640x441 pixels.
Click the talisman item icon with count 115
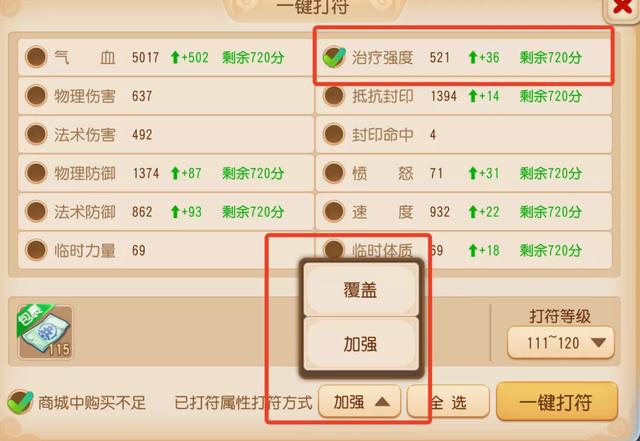point(45,332)
